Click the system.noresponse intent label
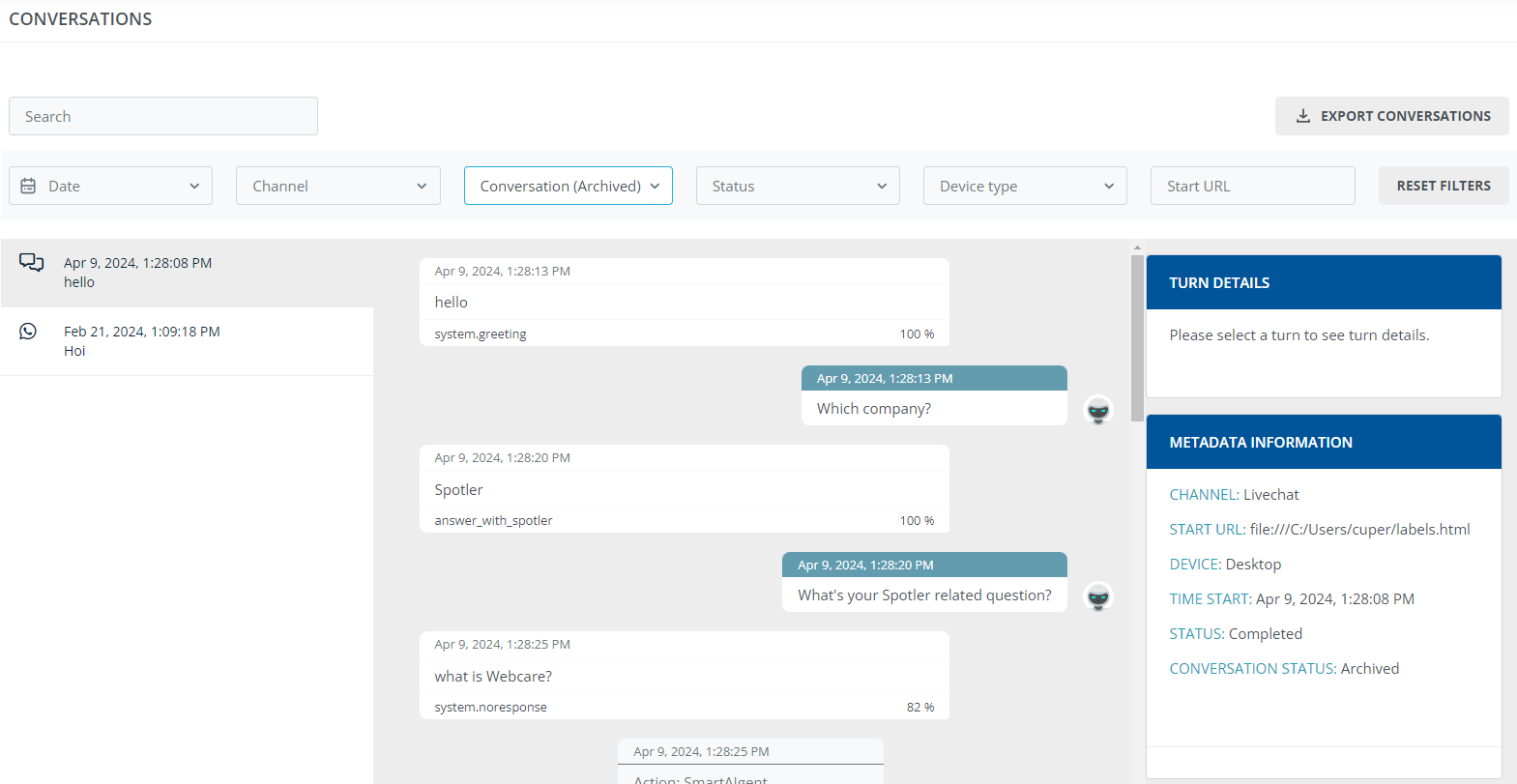1517x784 pixels. click(490, 707)
